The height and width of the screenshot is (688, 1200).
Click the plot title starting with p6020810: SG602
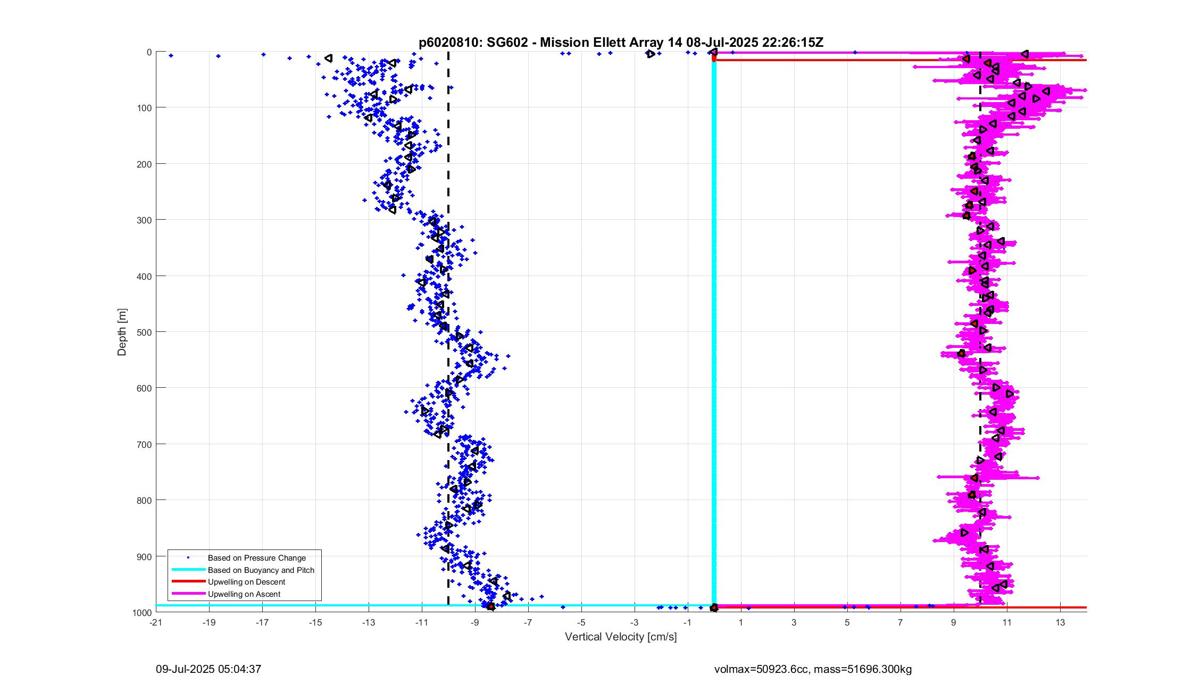click(621, 42)
